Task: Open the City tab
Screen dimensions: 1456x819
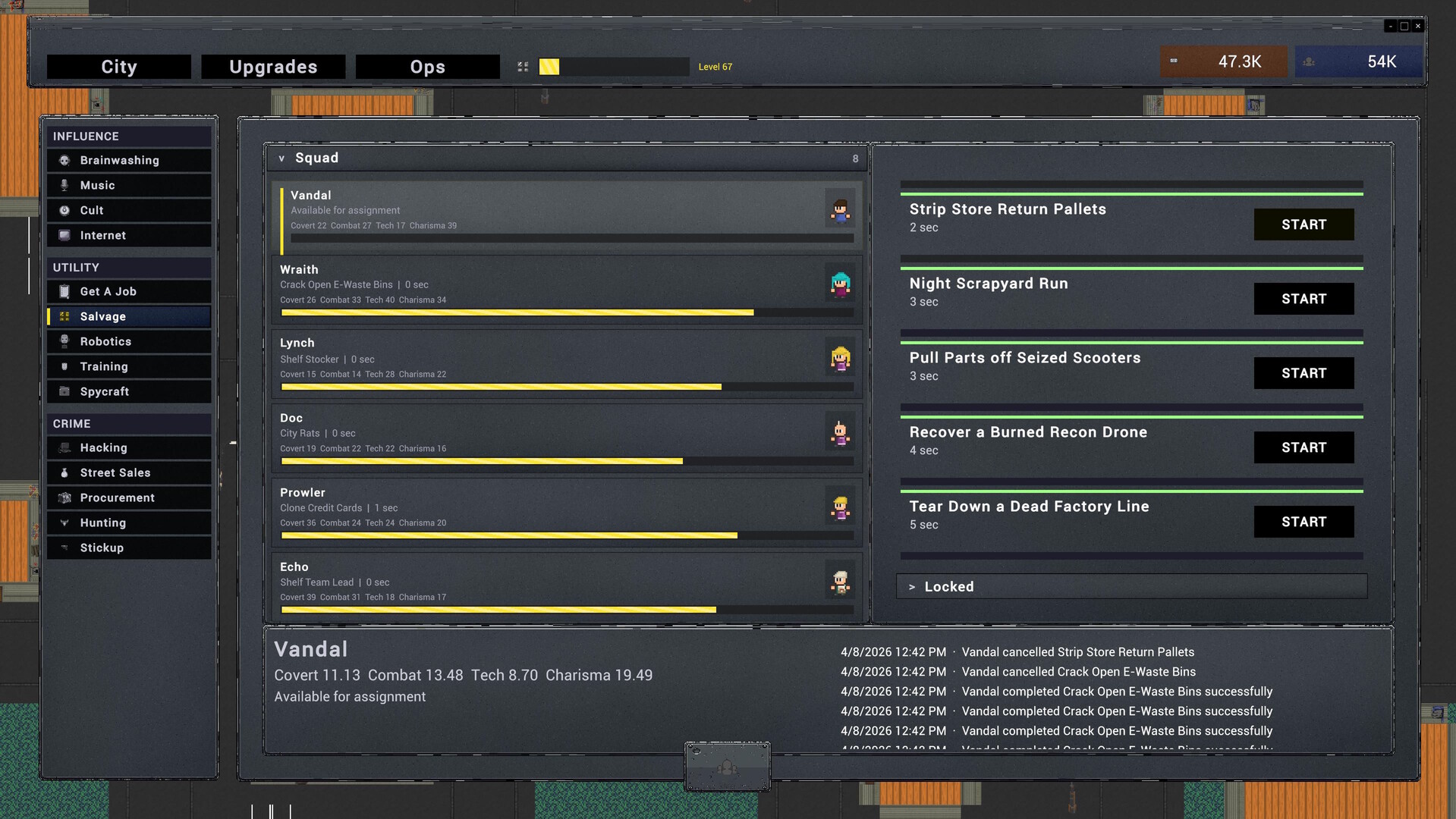Action: coord(119,67)
